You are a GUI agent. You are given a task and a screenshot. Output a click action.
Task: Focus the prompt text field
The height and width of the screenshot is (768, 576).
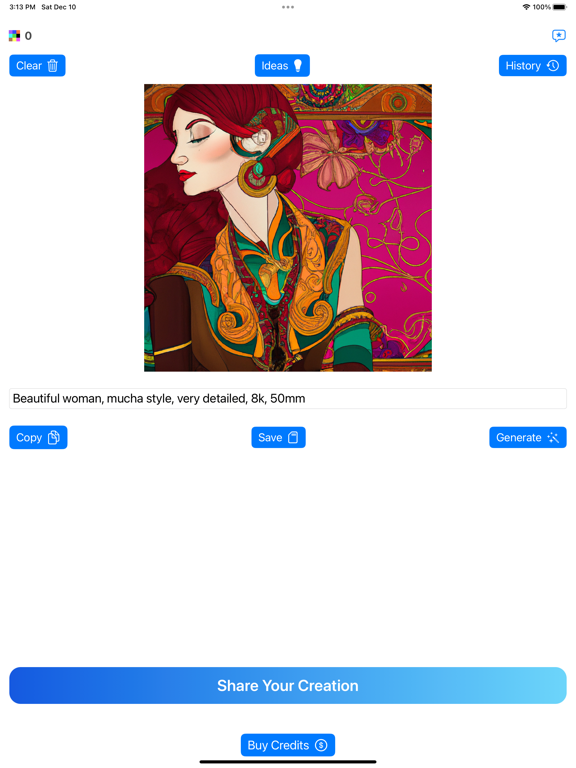288,399
